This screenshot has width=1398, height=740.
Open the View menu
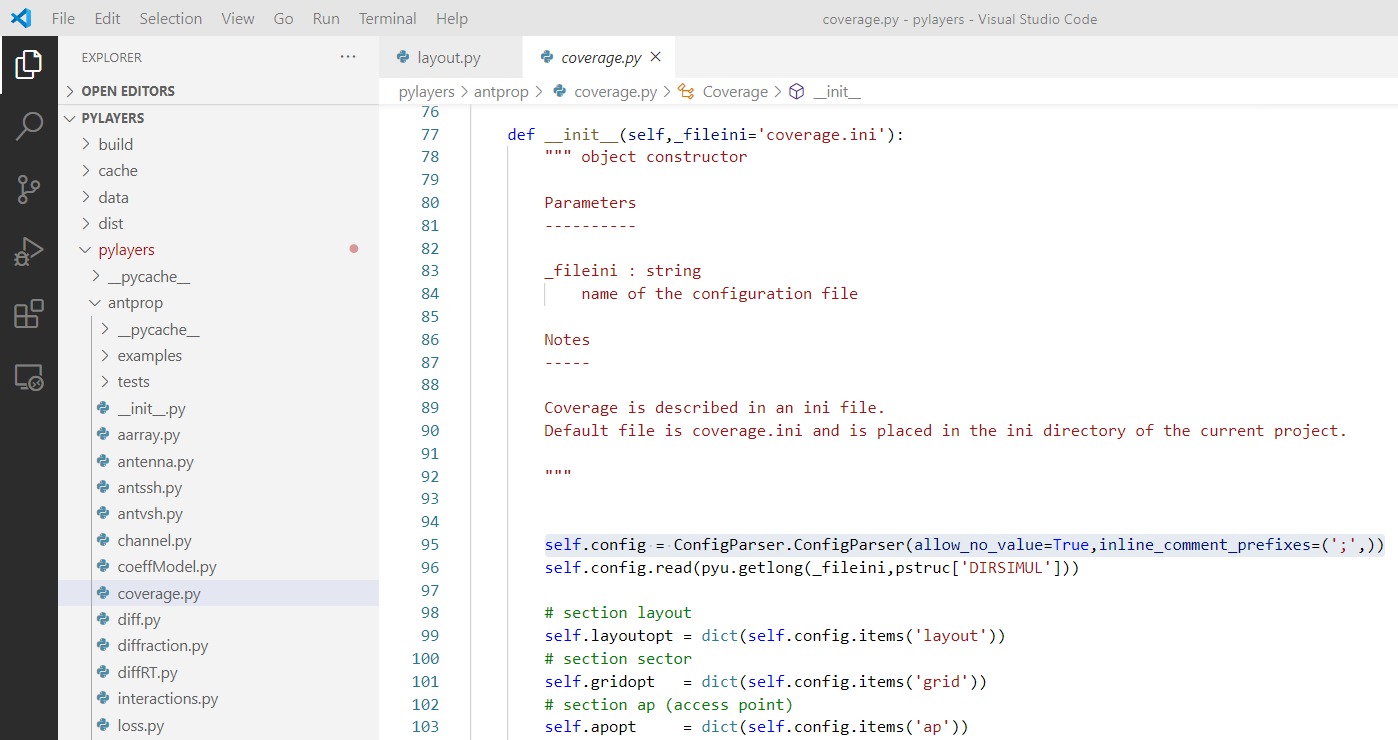click(238, 18)
